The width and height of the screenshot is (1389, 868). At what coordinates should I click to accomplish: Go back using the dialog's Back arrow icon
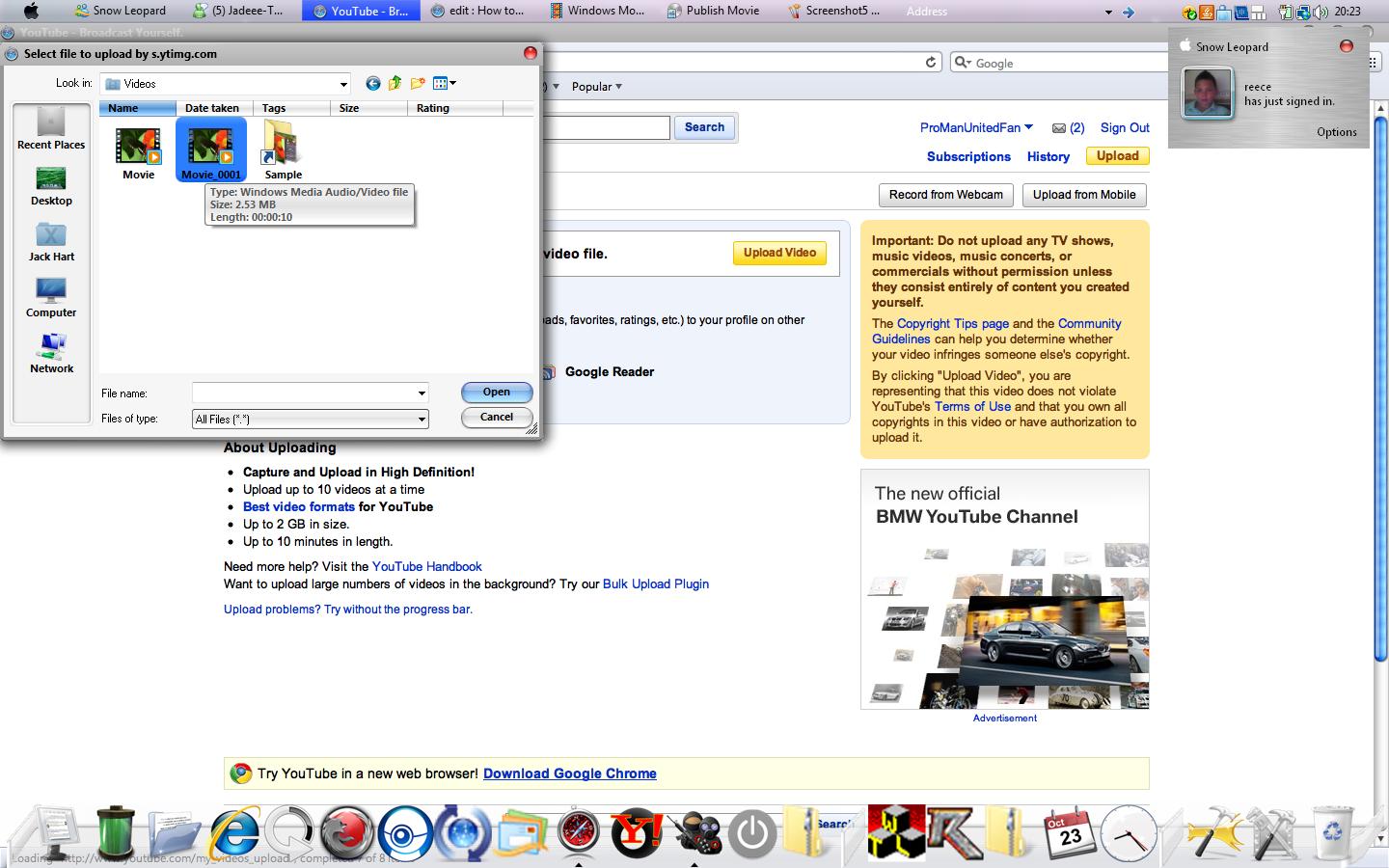(373, 84)
